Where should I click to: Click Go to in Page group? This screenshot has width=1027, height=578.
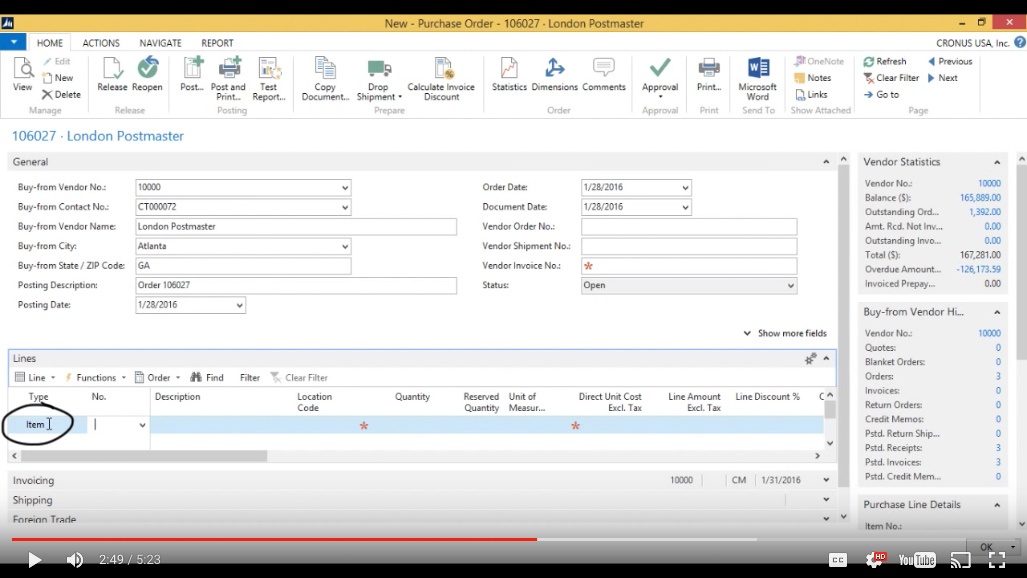(x=882, y=94)
